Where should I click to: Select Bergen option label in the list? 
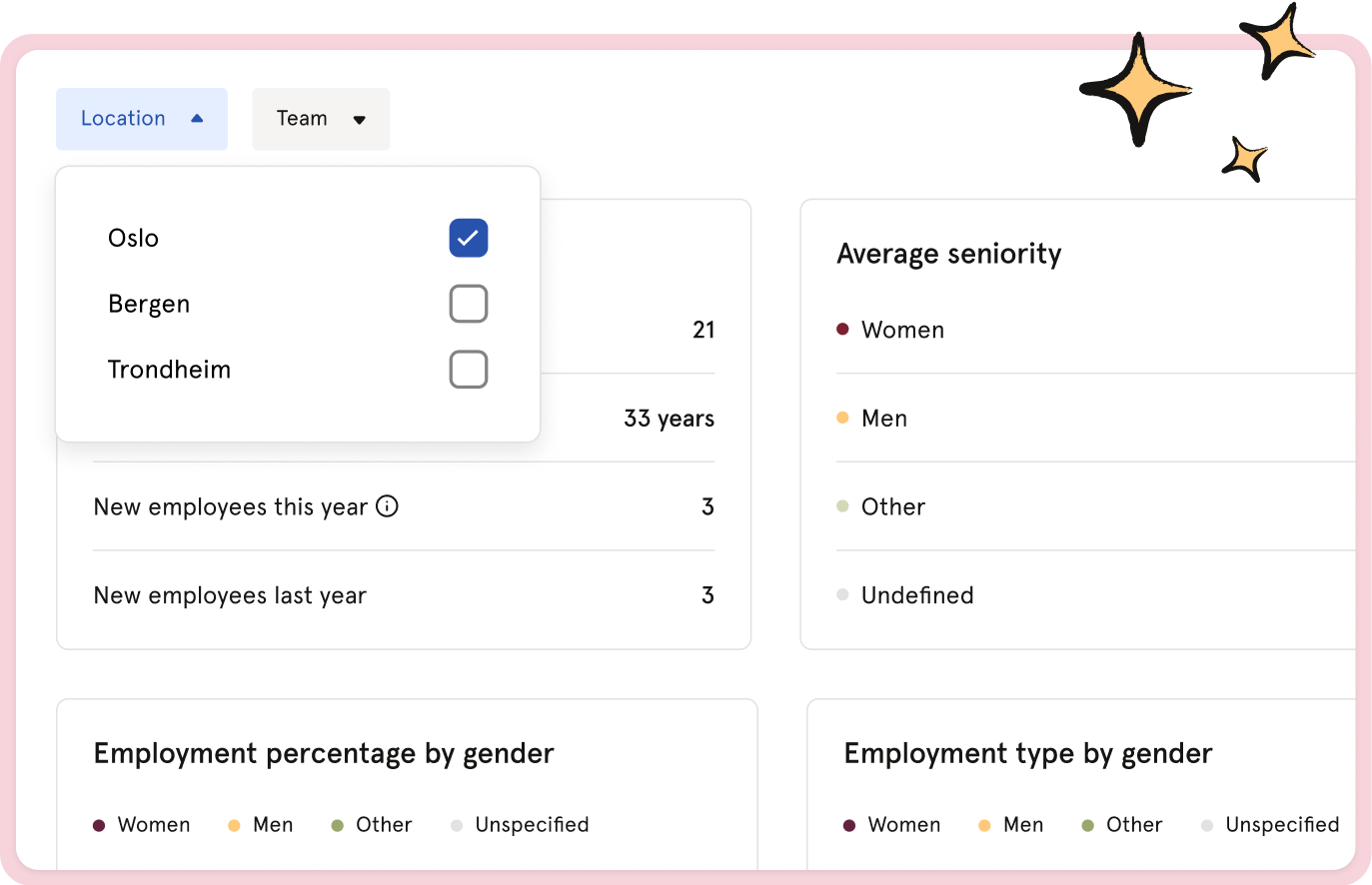click(149, 304)
